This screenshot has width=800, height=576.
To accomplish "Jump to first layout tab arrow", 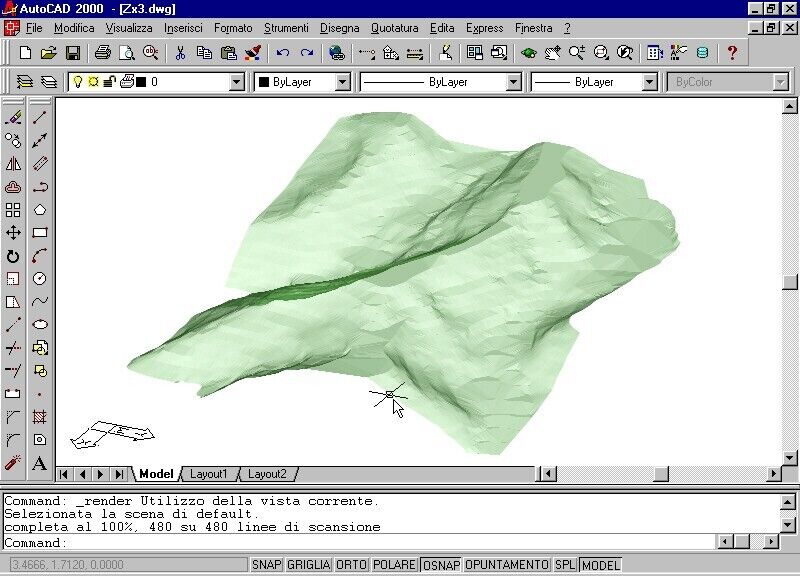I will coord(64,474).
